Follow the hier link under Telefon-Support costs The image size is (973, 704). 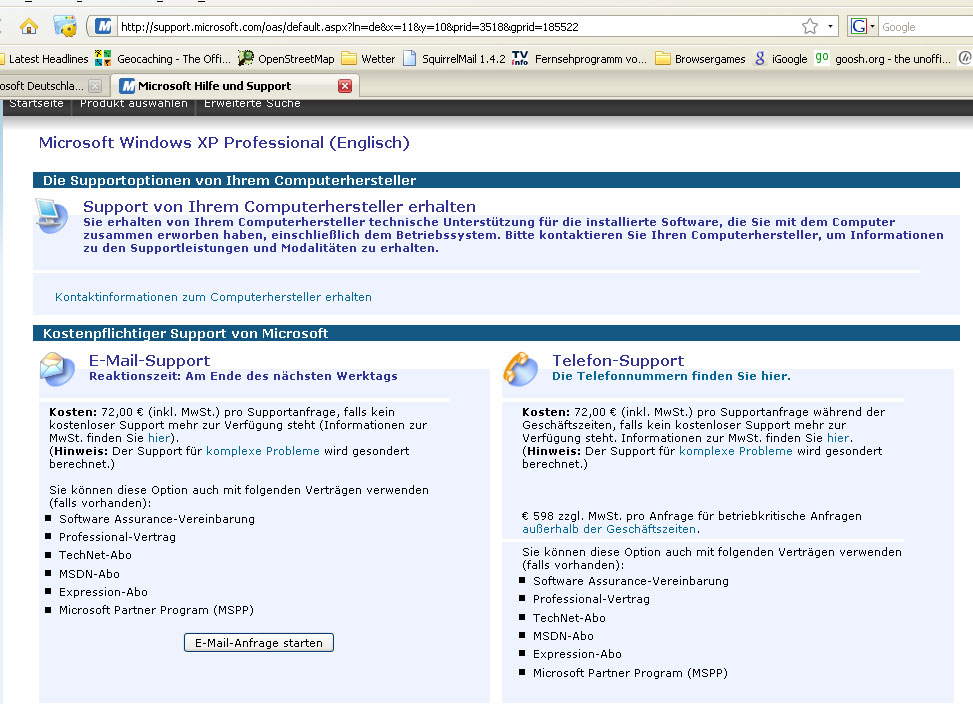[838, 438]
